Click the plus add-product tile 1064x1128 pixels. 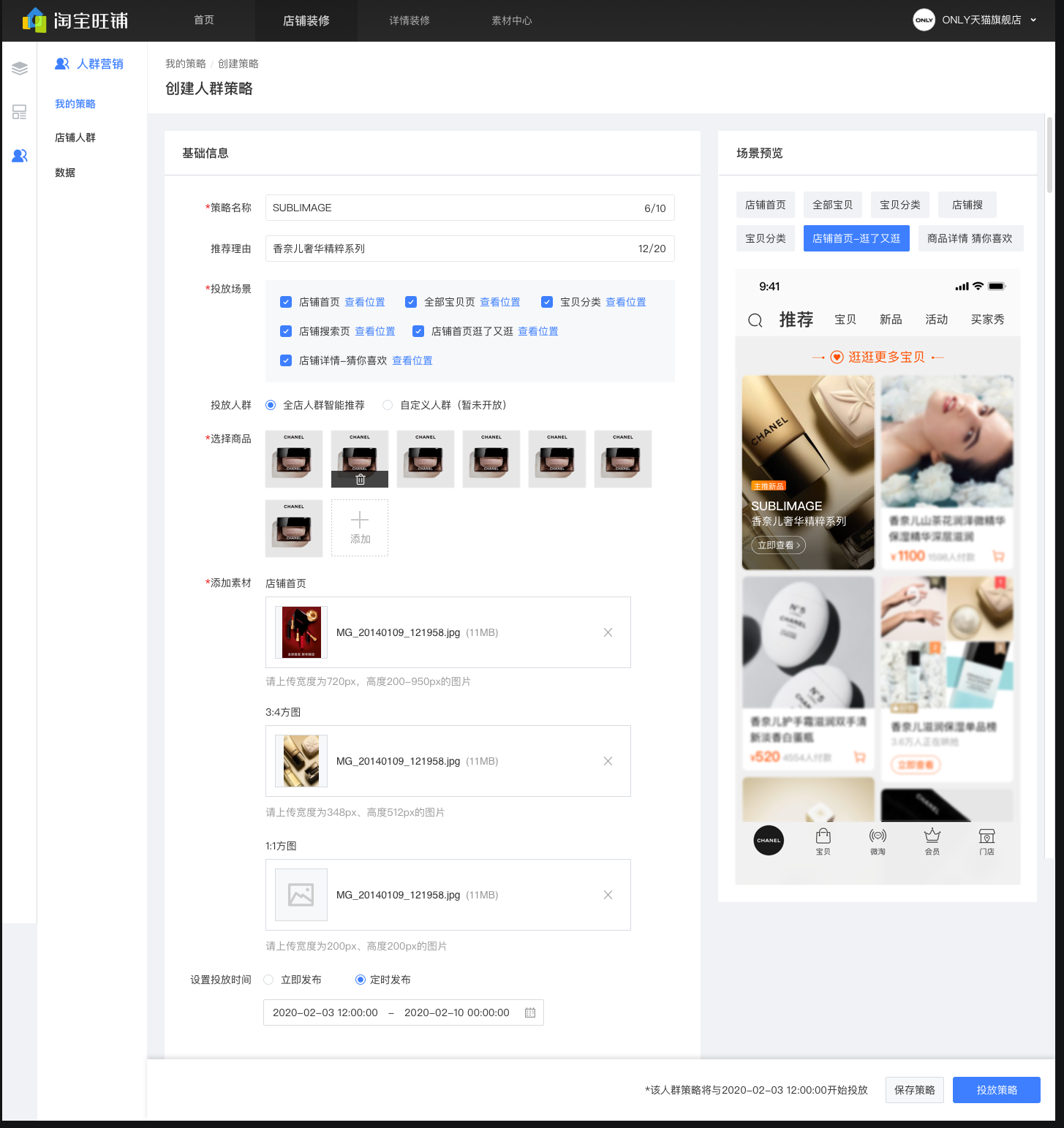coord(360,528)
